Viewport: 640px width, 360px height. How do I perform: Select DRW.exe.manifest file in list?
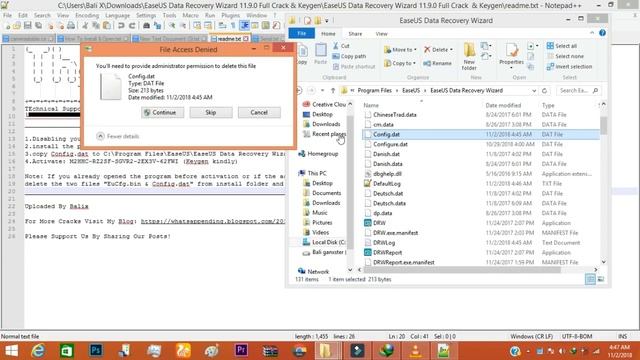(480, 233)
